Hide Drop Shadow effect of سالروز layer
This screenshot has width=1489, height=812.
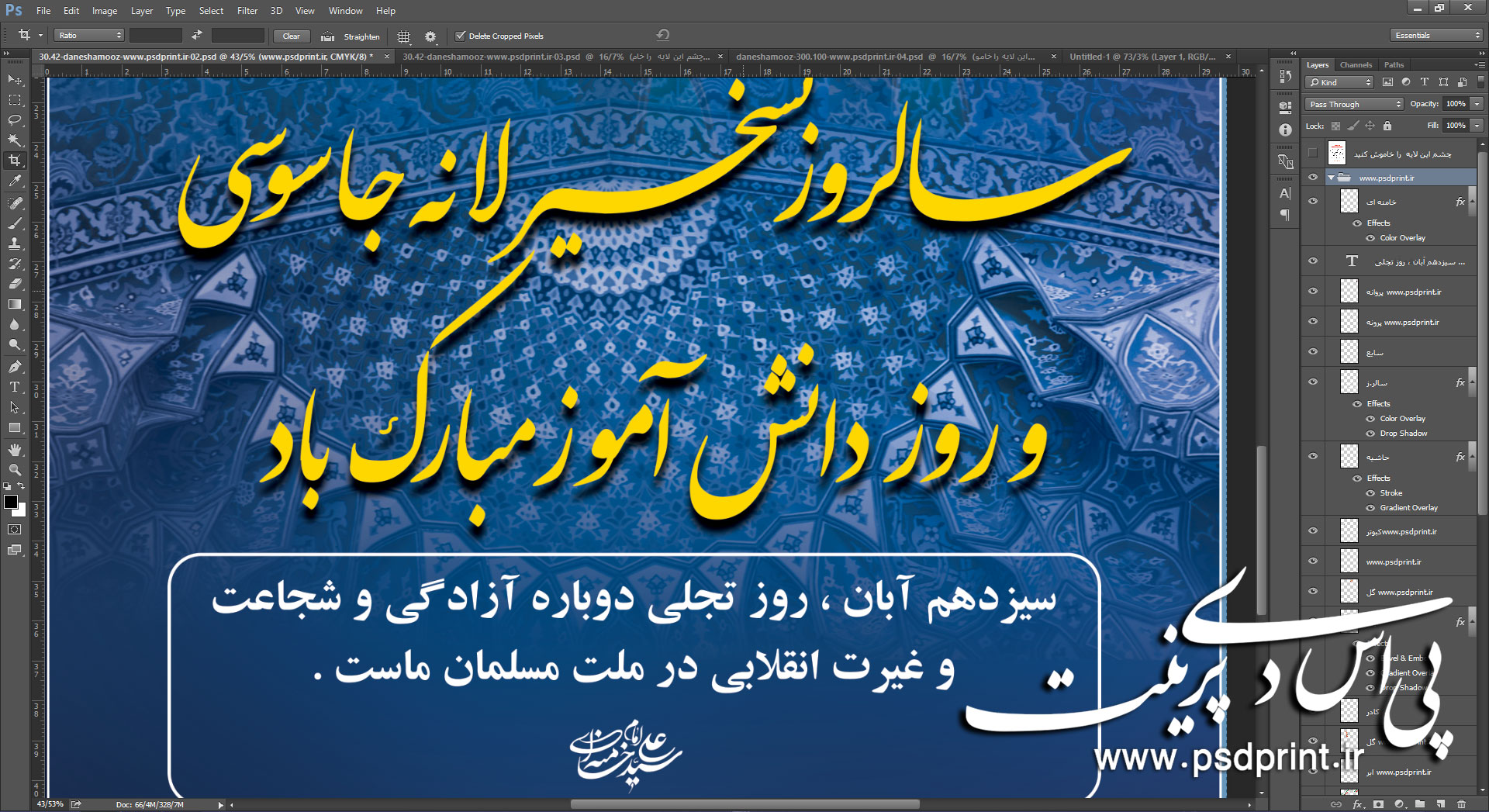pyautogui.click(x=1370, y=434)
